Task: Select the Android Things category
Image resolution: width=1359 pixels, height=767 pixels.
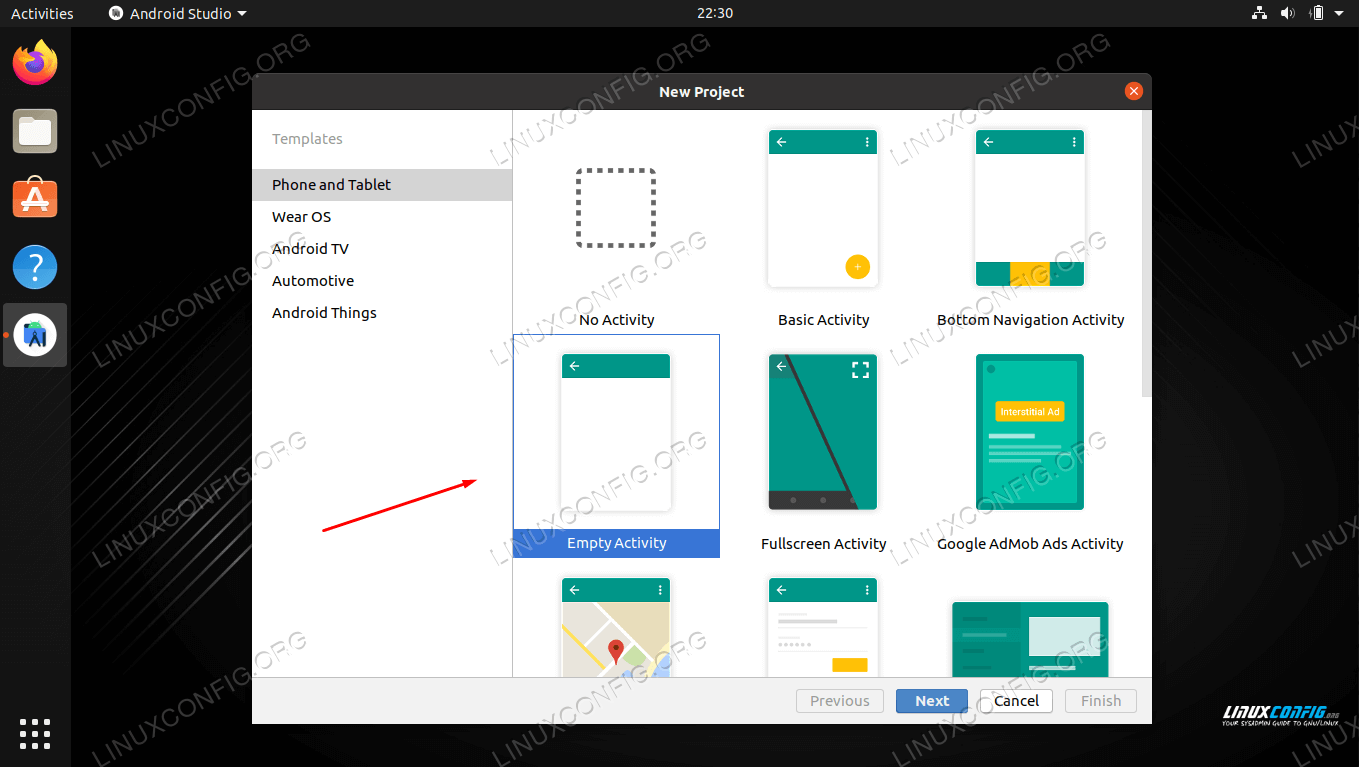Action: [x=382, y=313]
